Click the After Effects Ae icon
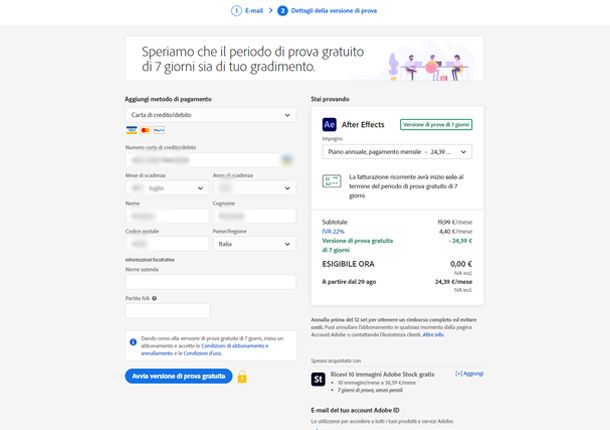The height and width of the screenshot is (430, 610). pos(329,125)
